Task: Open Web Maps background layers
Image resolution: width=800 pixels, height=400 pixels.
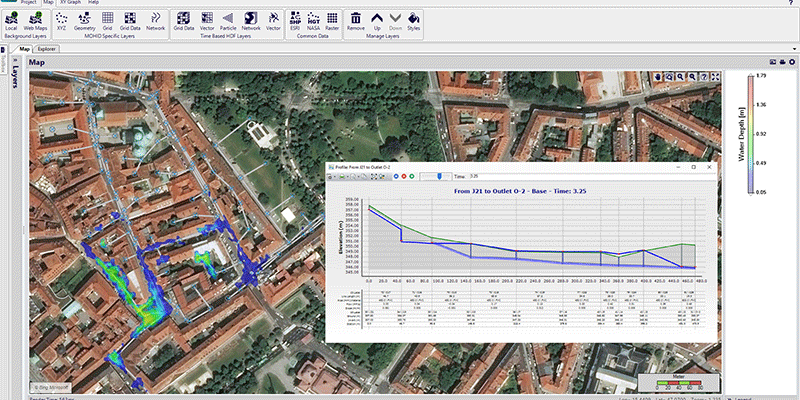Action: [x=34, y=22]
